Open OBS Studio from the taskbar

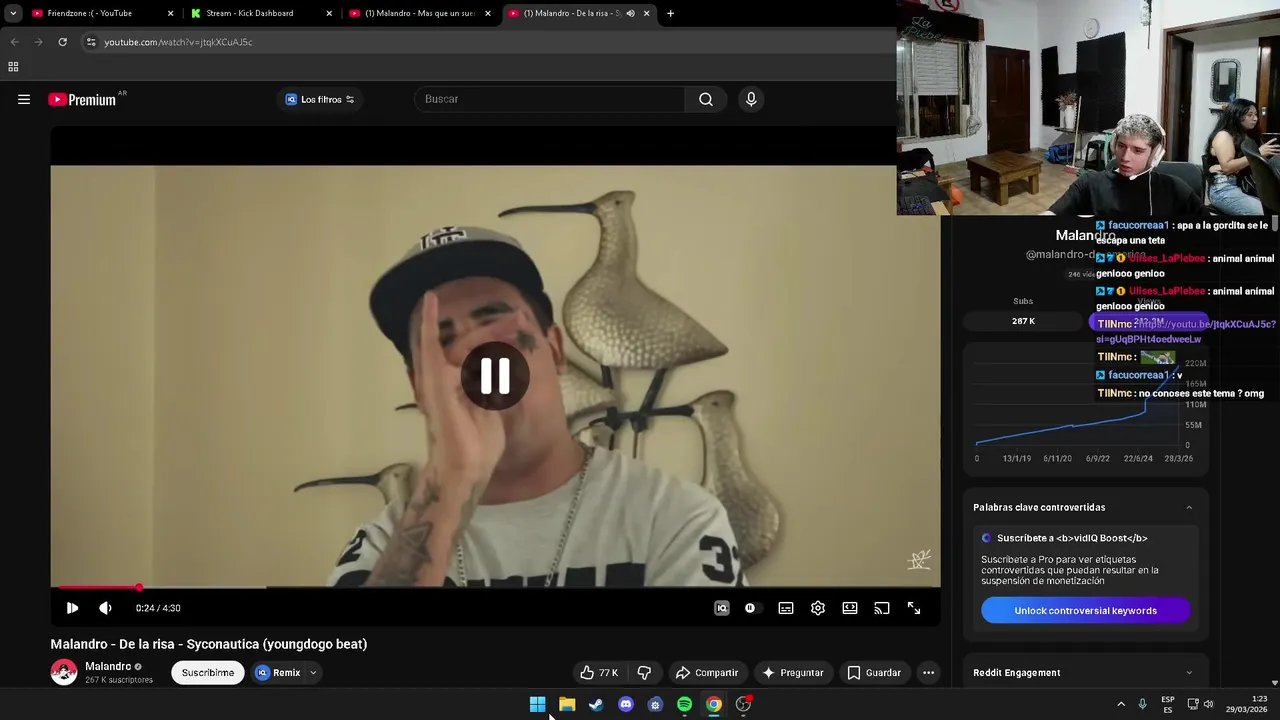tap(743, 704)
